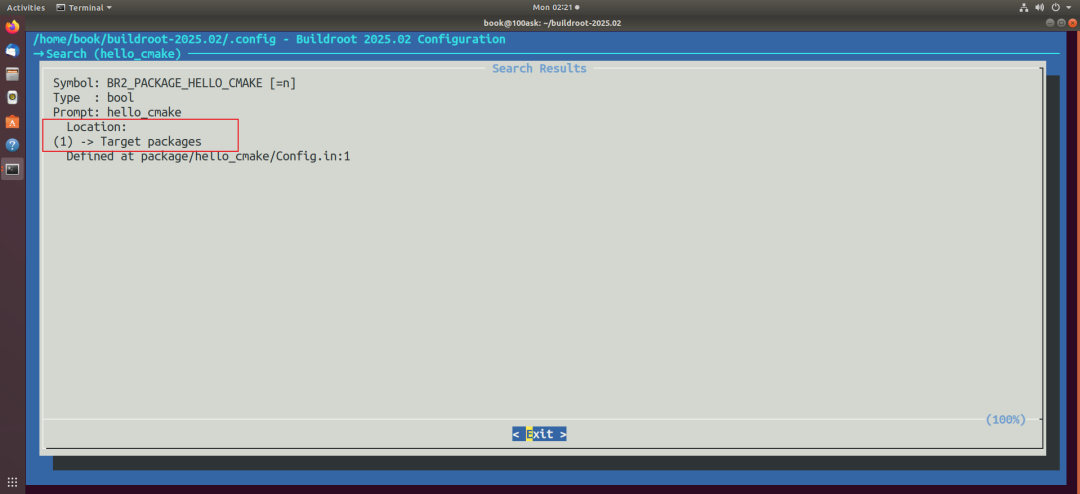Show Applications grid at dock bottom

12,482
